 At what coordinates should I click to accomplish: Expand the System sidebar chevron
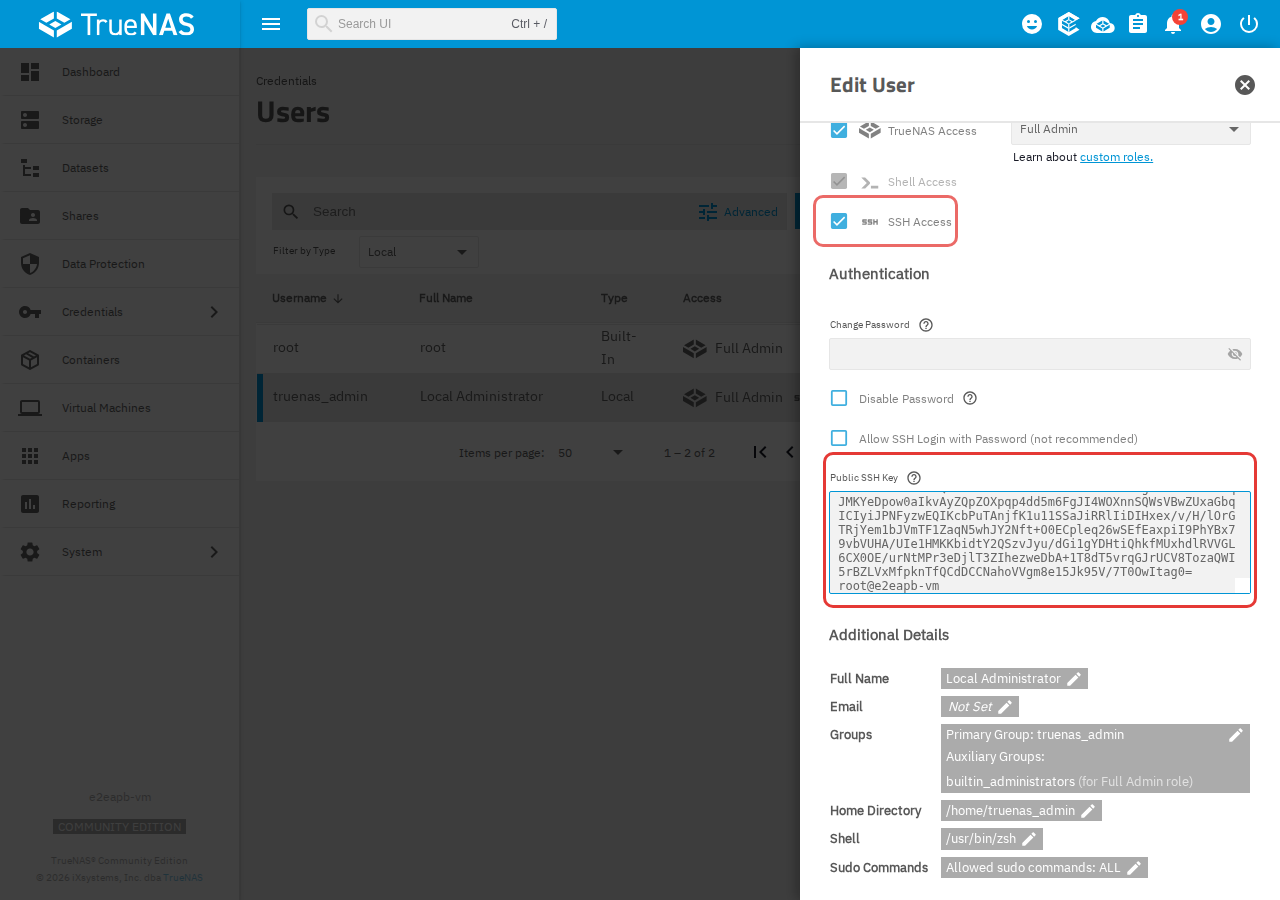pyautogui.click(x=214, y=552)
